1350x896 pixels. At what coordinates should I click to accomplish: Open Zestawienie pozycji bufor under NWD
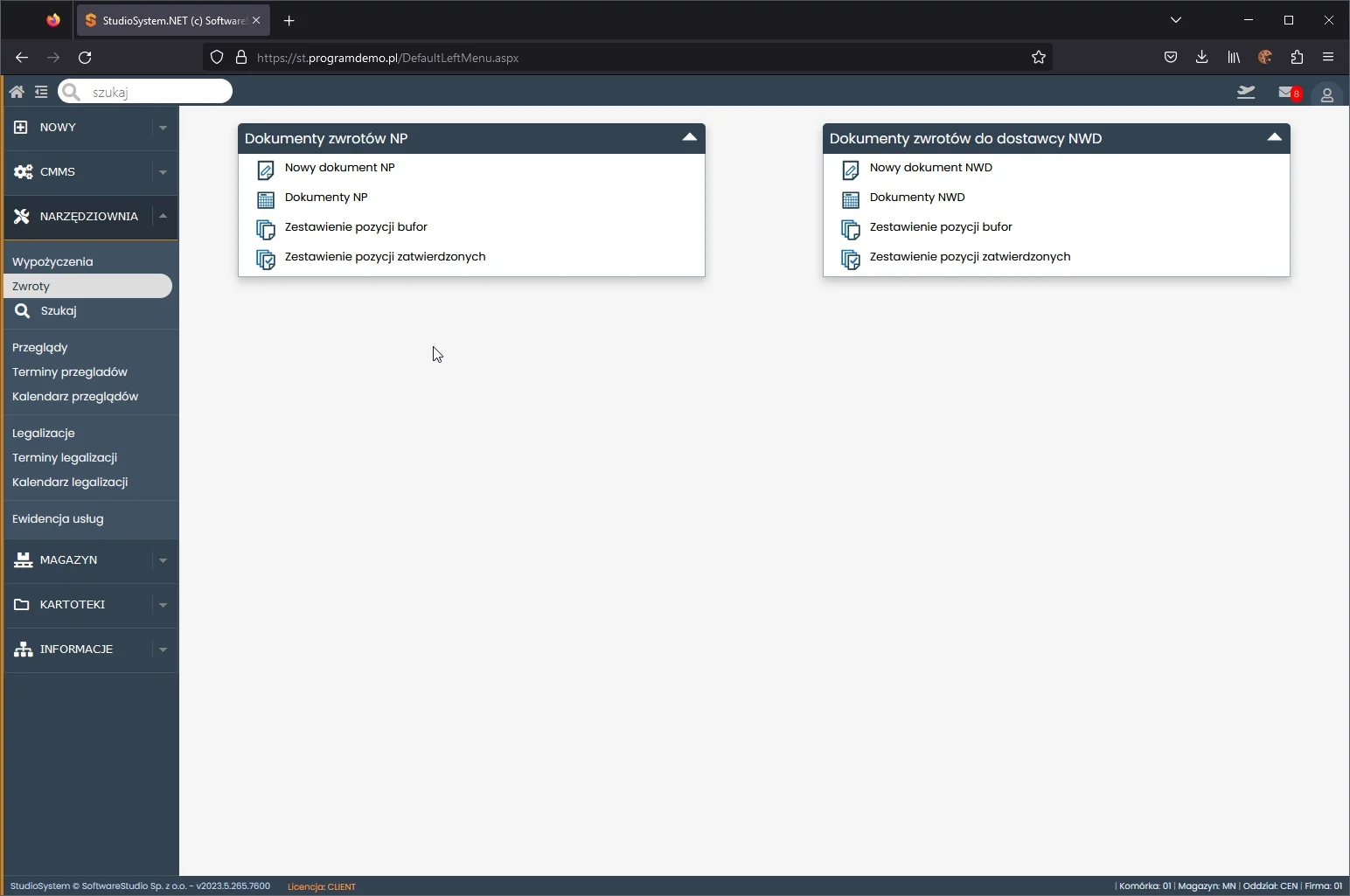(x=940, y=227)
